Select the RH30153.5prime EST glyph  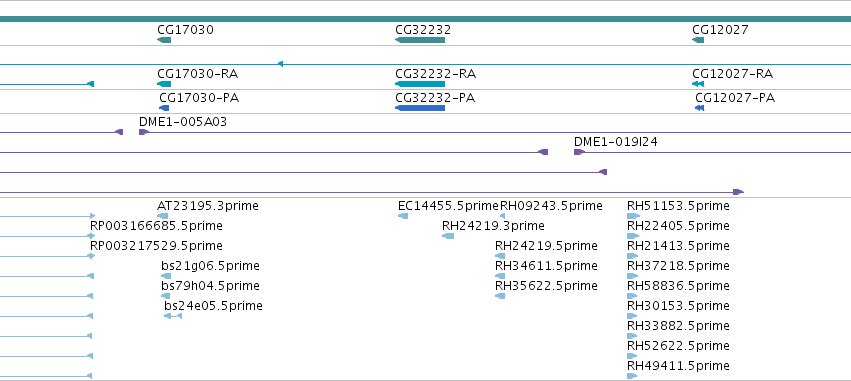[x=632, y=316]
